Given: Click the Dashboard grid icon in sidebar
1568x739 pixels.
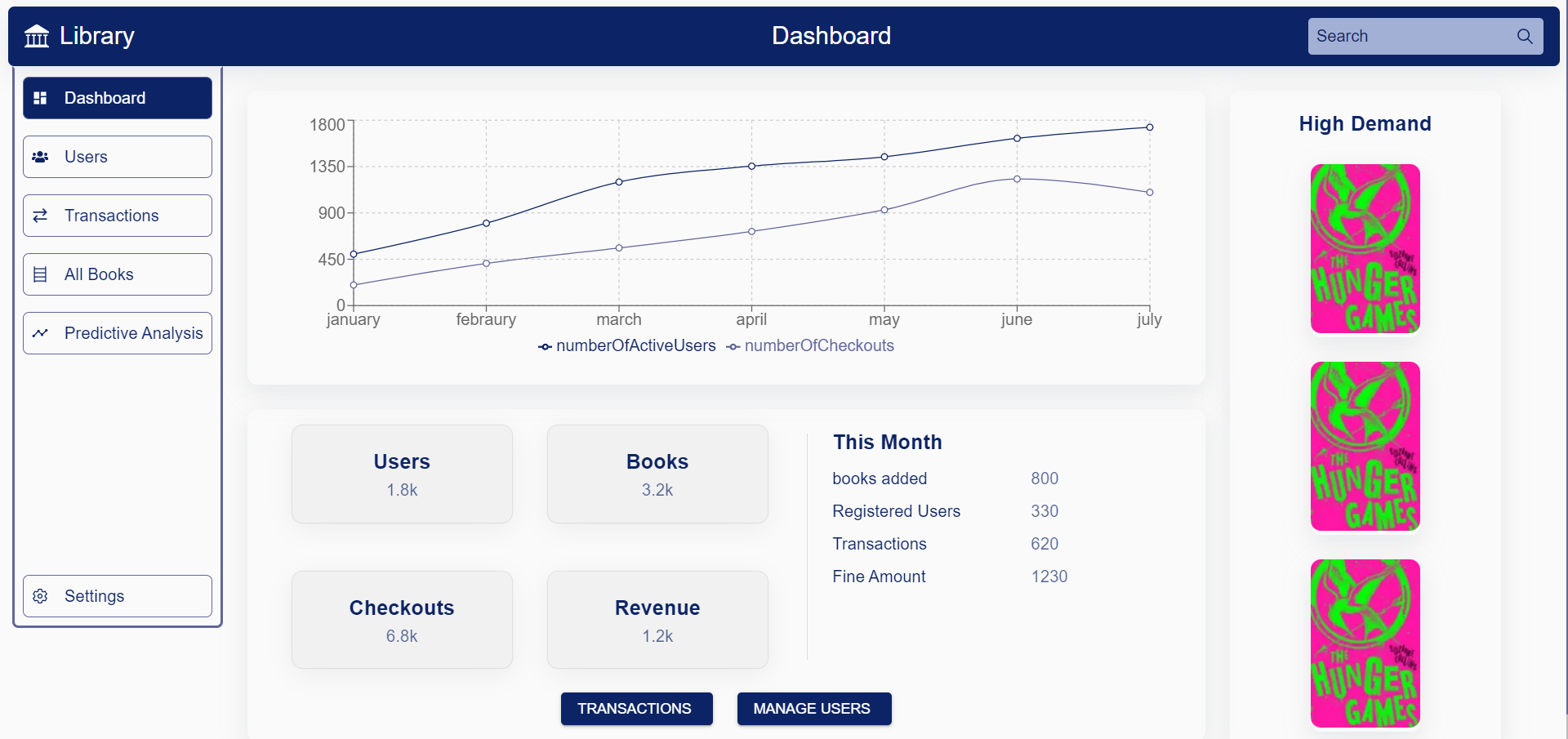Looking at the screenshot, I should pos(40,98).
